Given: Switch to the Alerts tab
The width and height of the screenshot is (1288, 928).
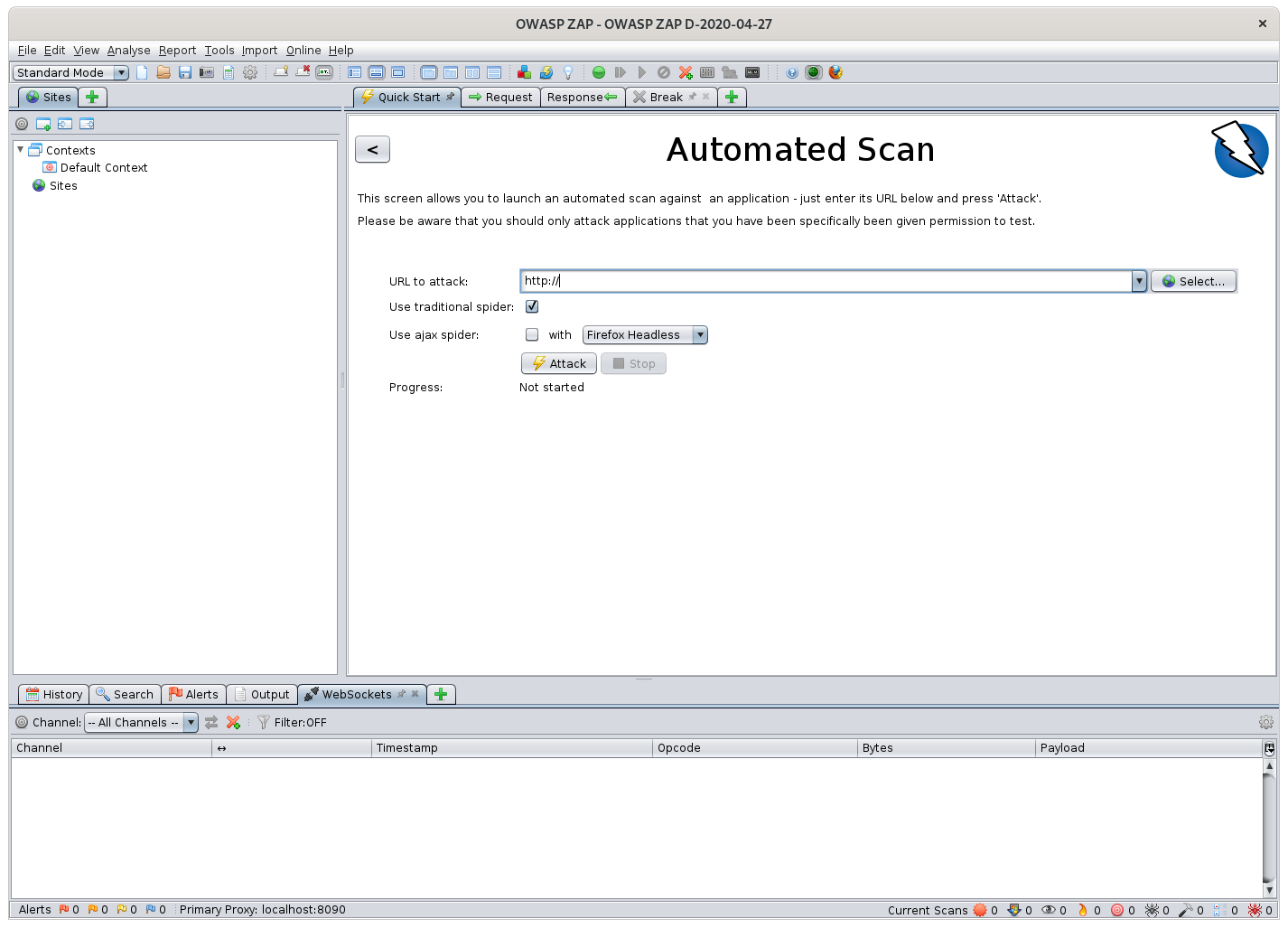Looking at the screenshot, I should coord(193,694).
